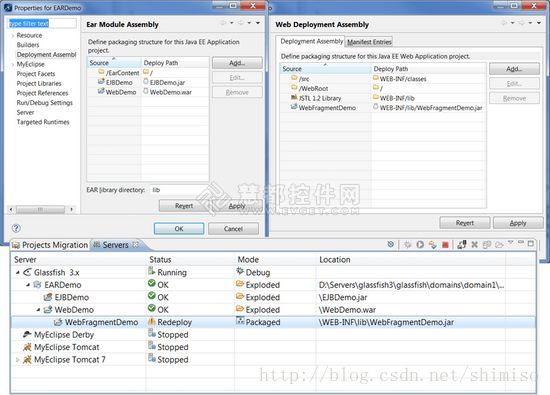Click the EAR library directory field

tap(179, 190)
